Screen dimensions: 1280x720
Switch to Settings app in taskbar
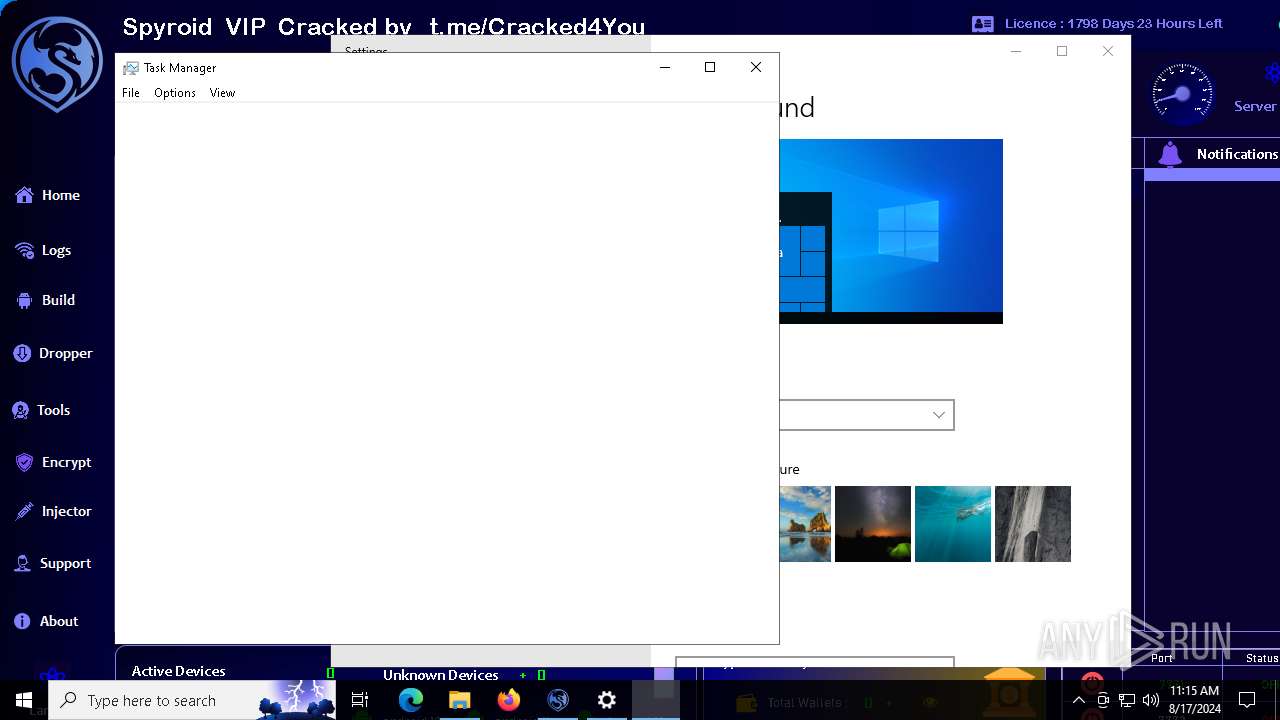pyautogui.click(x=607, y=700)
